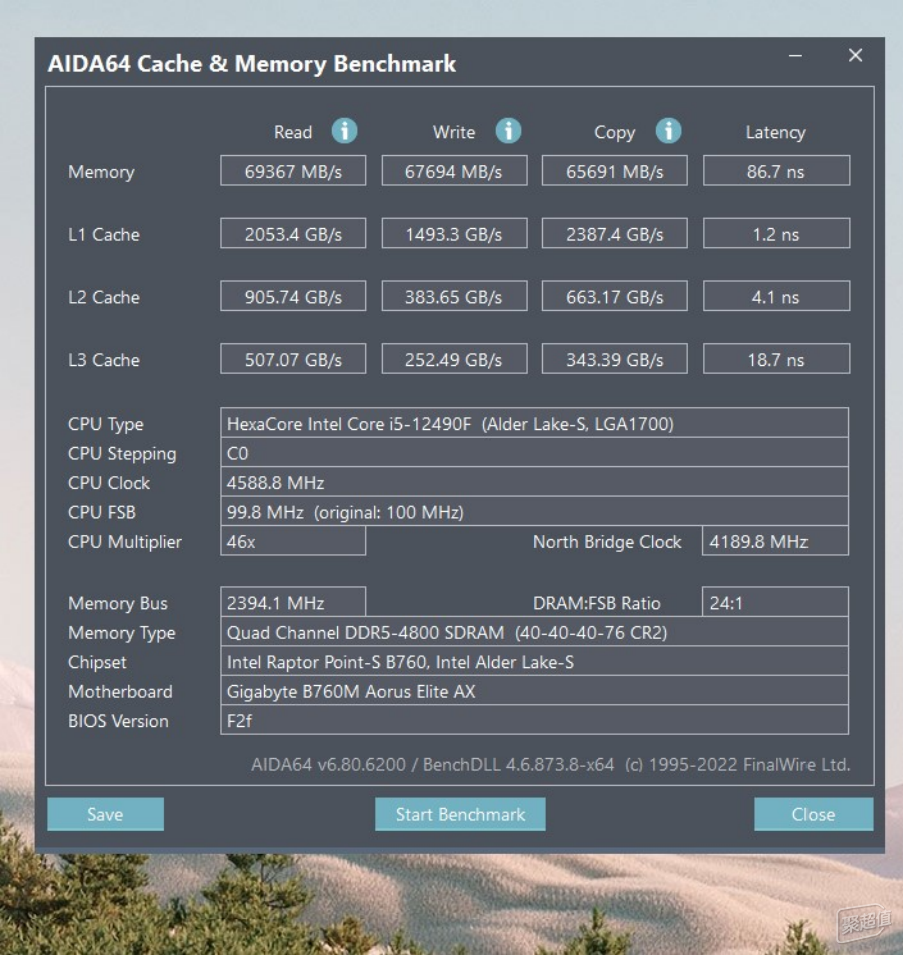Click the Chipset label

pyautogui.click(x=97, y=663)
